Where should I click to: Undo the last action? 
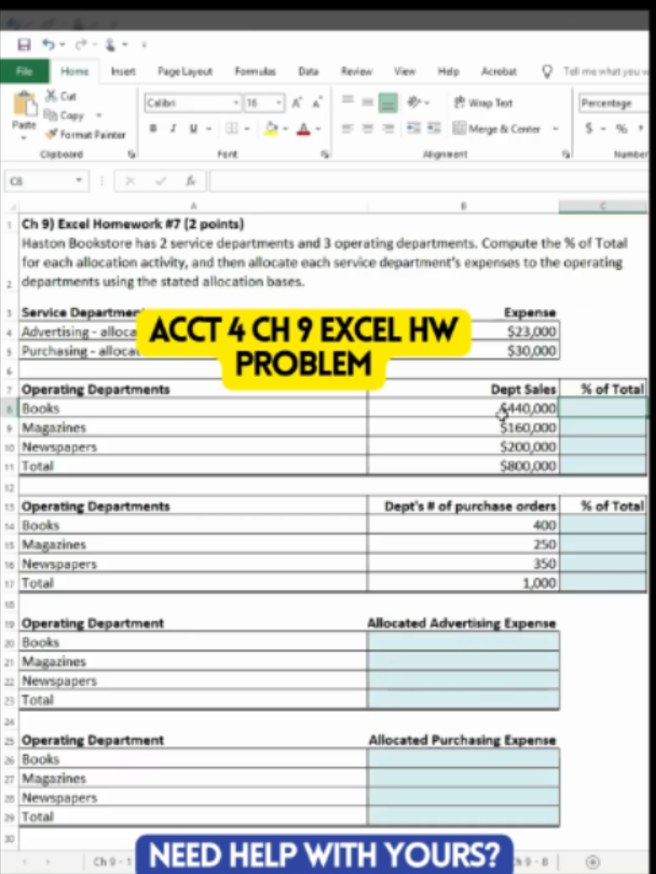point(48,44)
